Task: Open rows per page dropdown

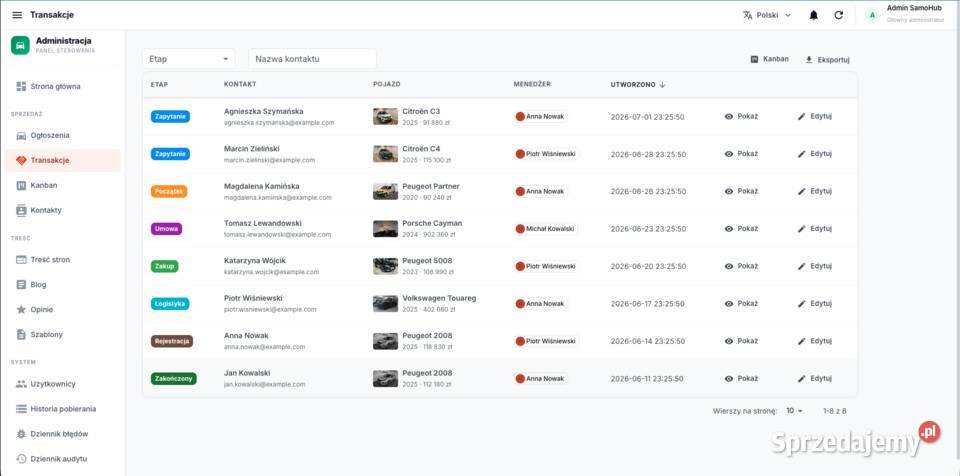Action: [x=794, y=411]
